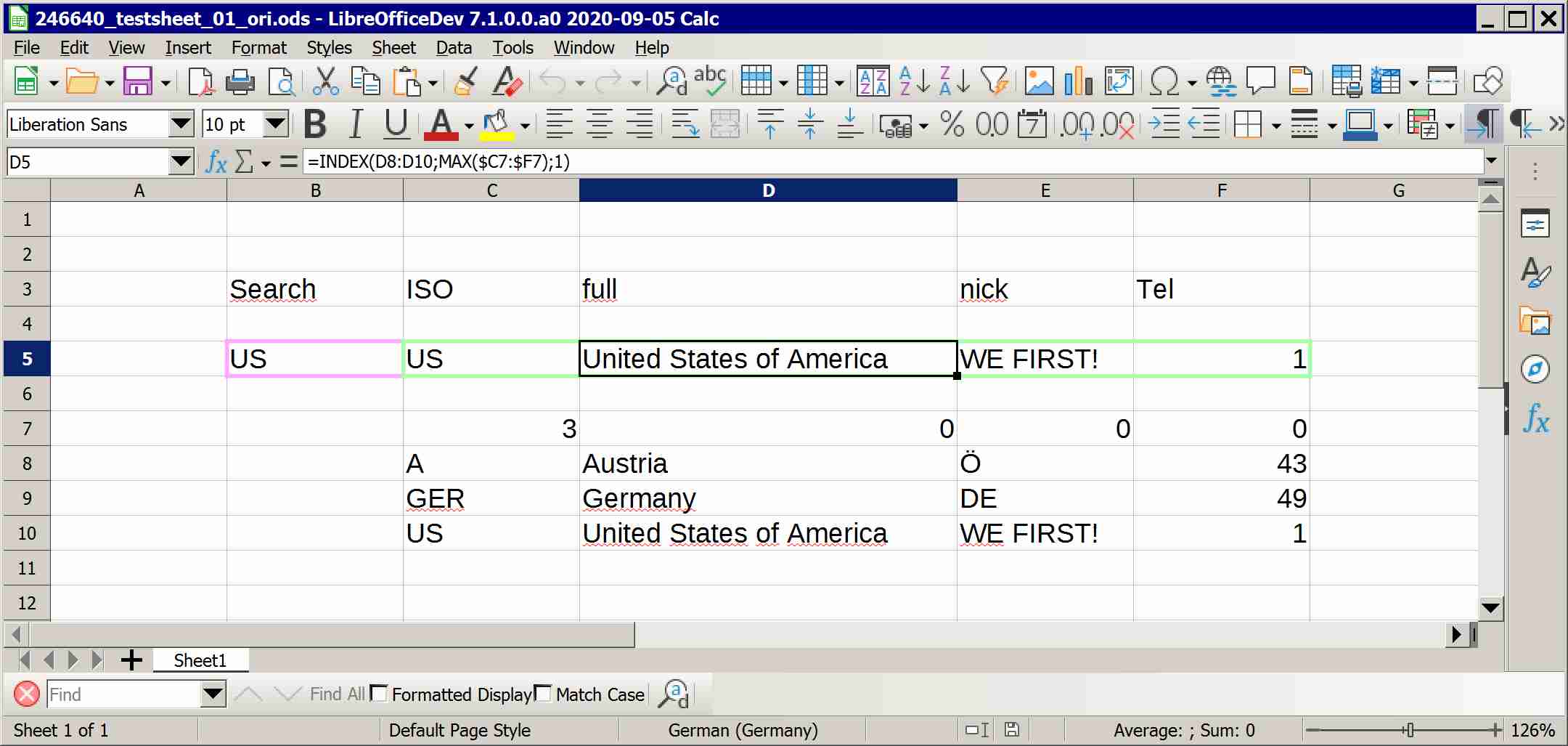Check the Formatted Display option
The height and width of the screenshot is (746, 1568).
(380, 694)
